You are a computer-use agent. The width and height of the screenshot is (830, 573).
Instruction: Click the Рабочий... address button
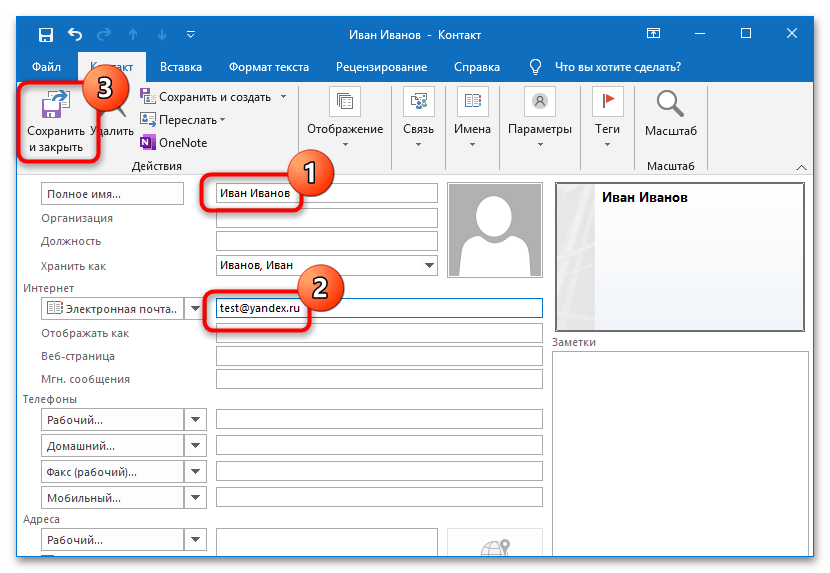click(112, 540)
